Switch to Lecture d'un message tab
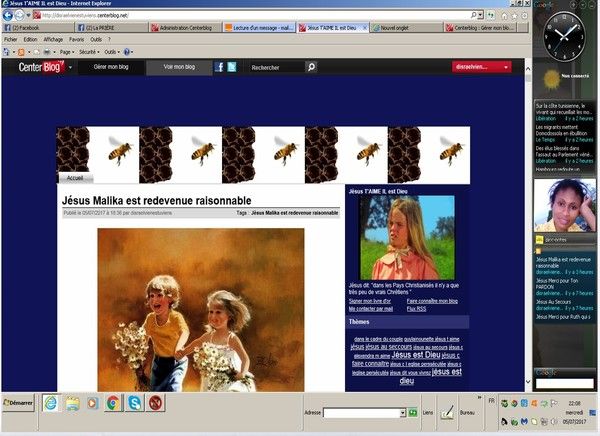The image size is (600, 436). tap(259, 28)
